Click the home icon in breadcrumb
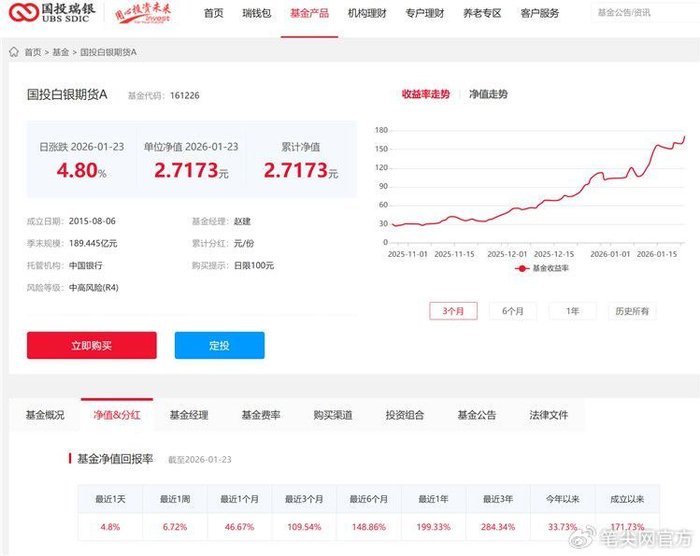Screen dimensions: 700x556 (x=14, y=52)
